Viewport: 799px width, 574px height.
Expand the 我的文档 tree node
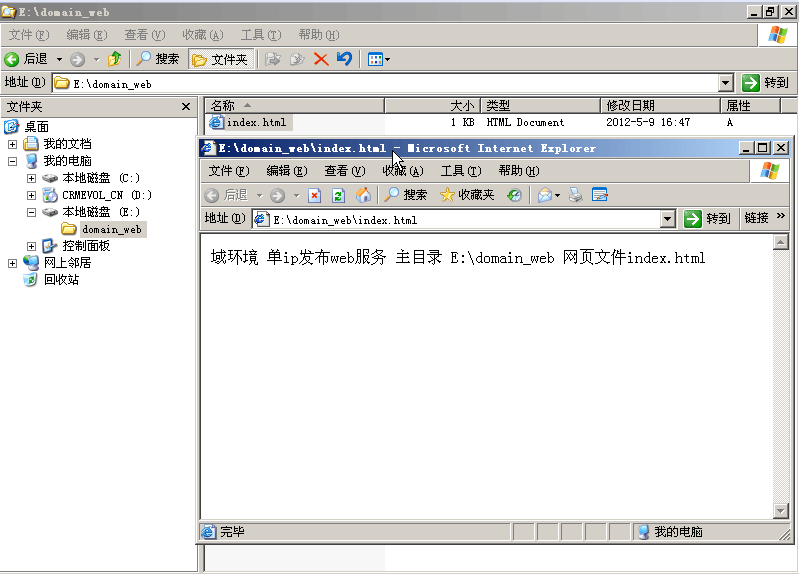pyautogui.click(x=13, y=144)
